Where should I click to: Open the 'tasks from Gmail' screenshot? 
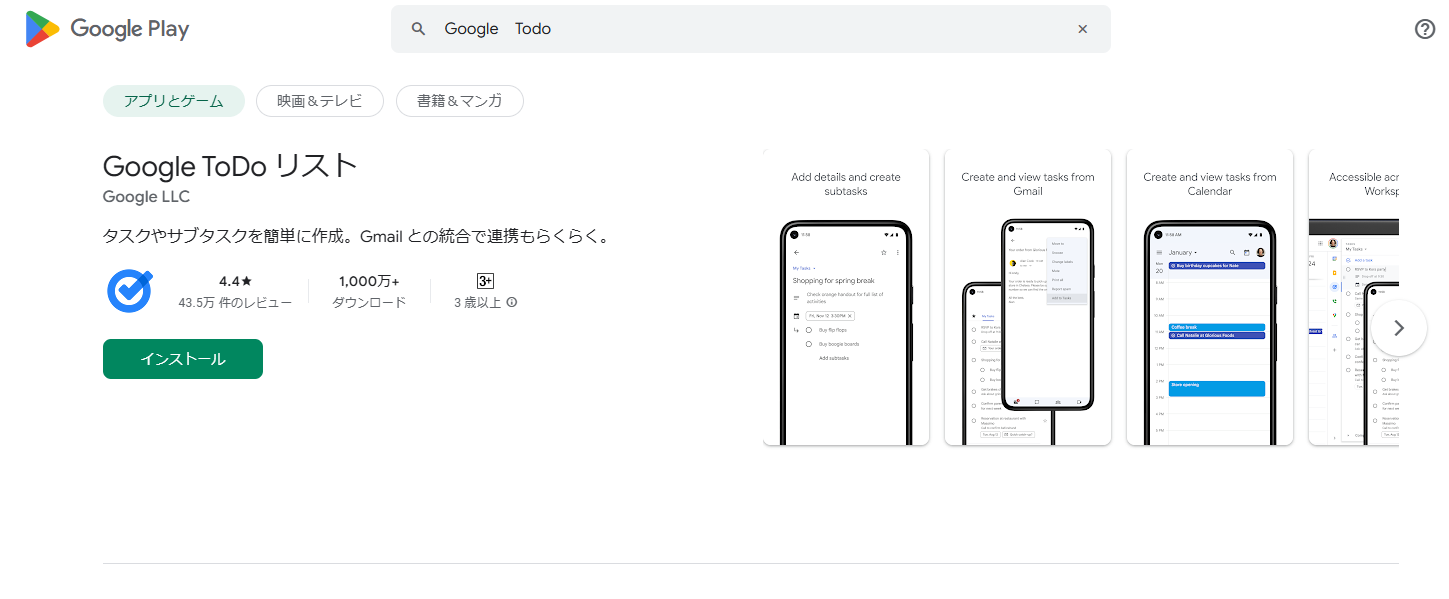click(x=1028, y=297)
